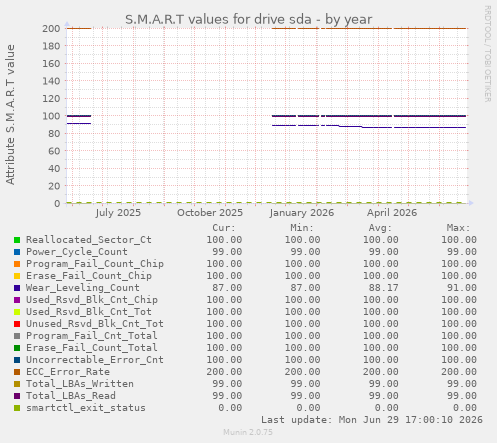497x443 pixels.
Task: Click the brown ECC_Error_Rate swatch
Action: [x=17, y=372]
